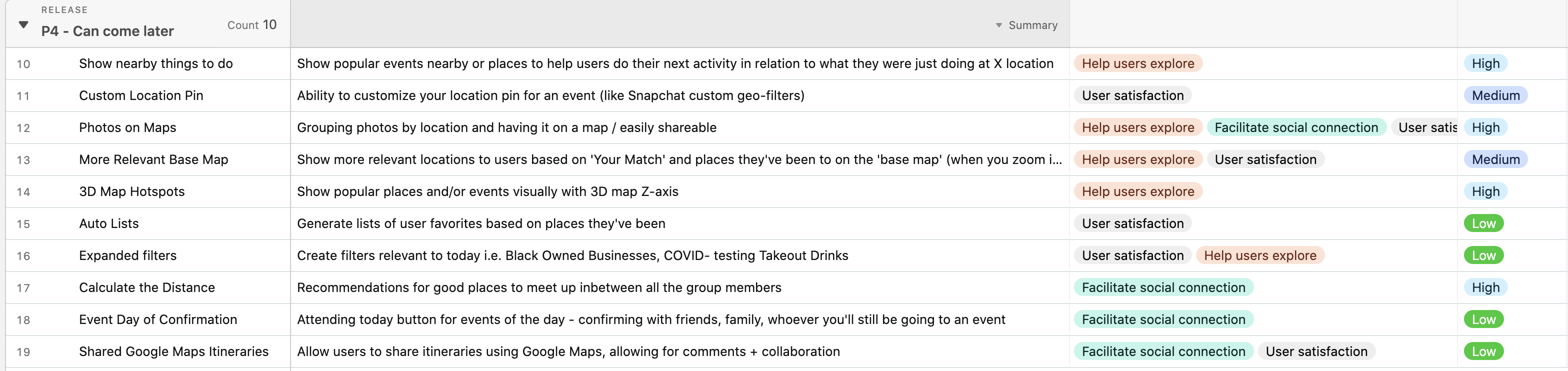This screenshot has width=1568, height=371.
Task: Click Facilitate social connection tag for Photos on Maps
Action: [1295, 127]
